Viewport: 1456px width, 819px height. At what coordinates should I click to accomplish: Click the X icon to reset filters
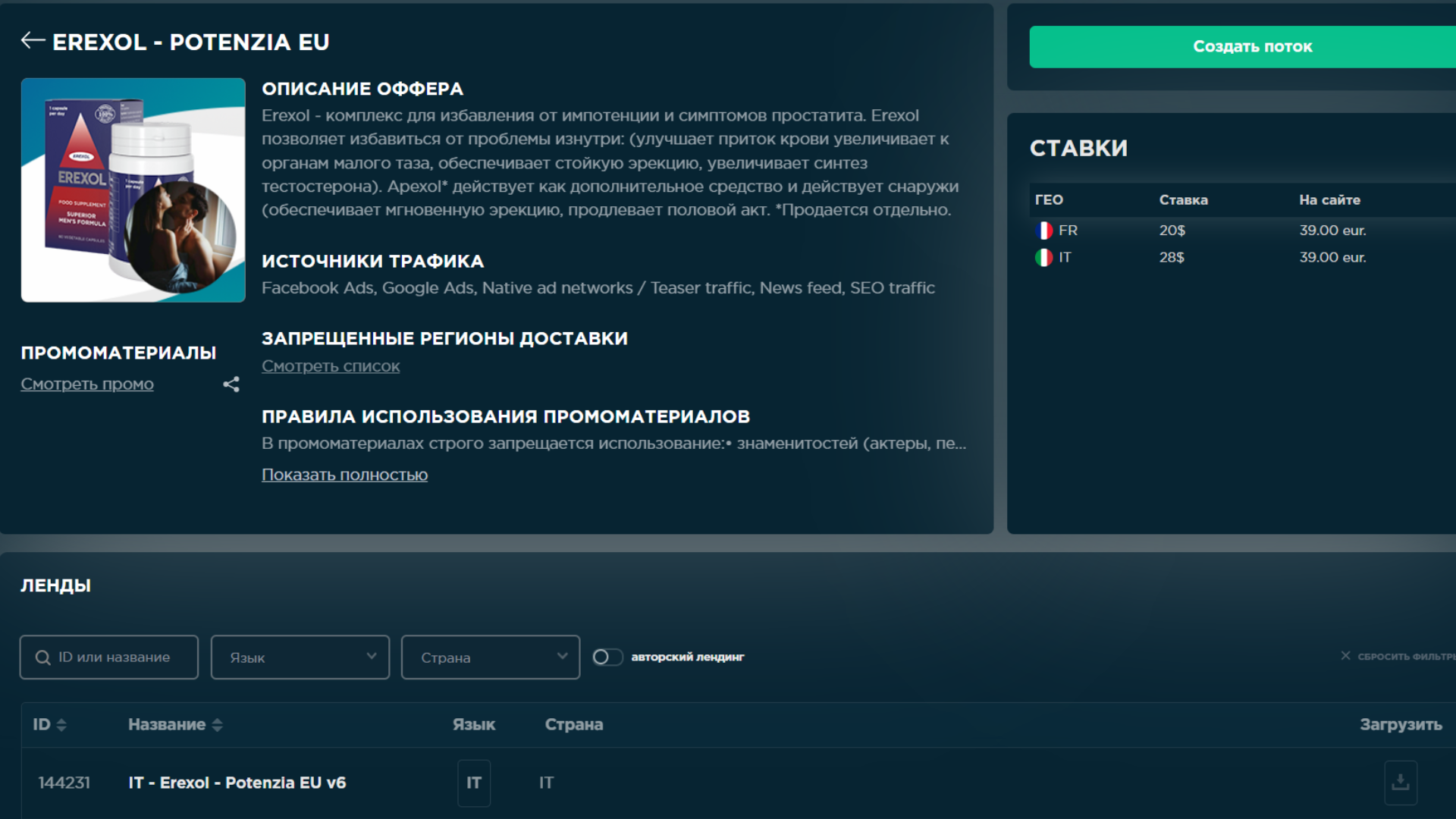click(1345, 656)
